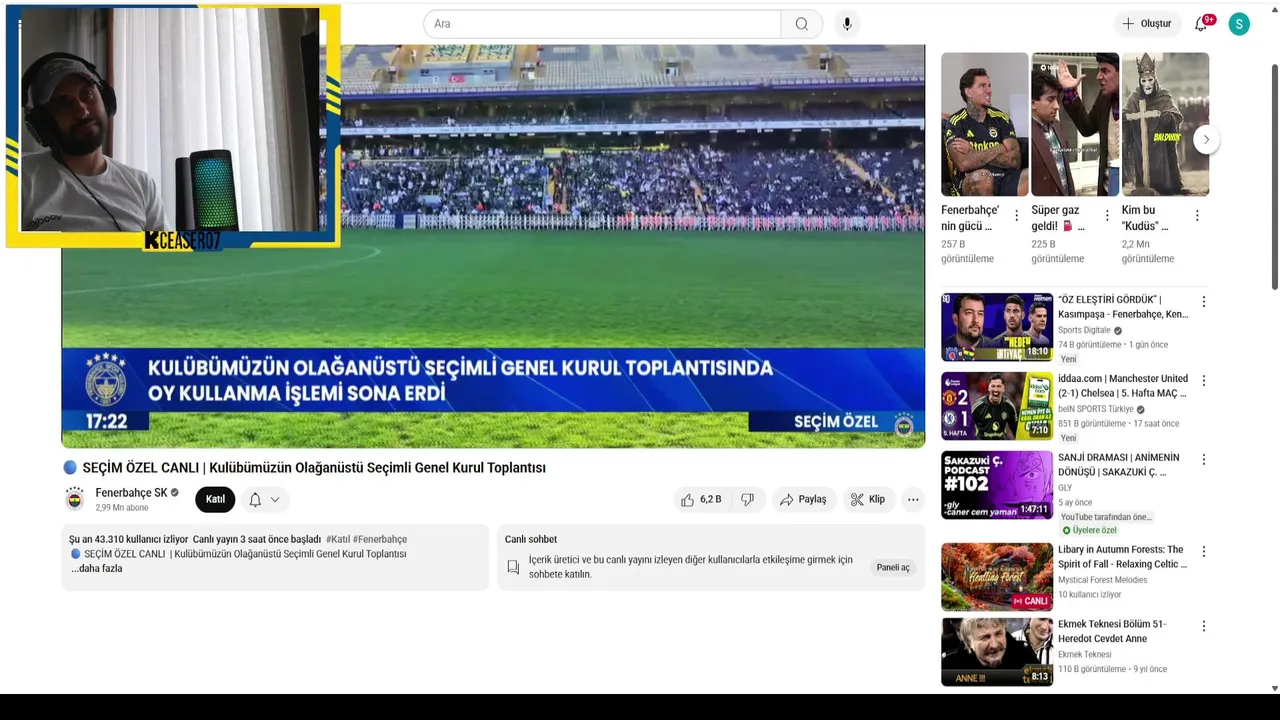Like the video with 6,2 B thumbs up
This screenshot has height=720, width=1280.
701,499
